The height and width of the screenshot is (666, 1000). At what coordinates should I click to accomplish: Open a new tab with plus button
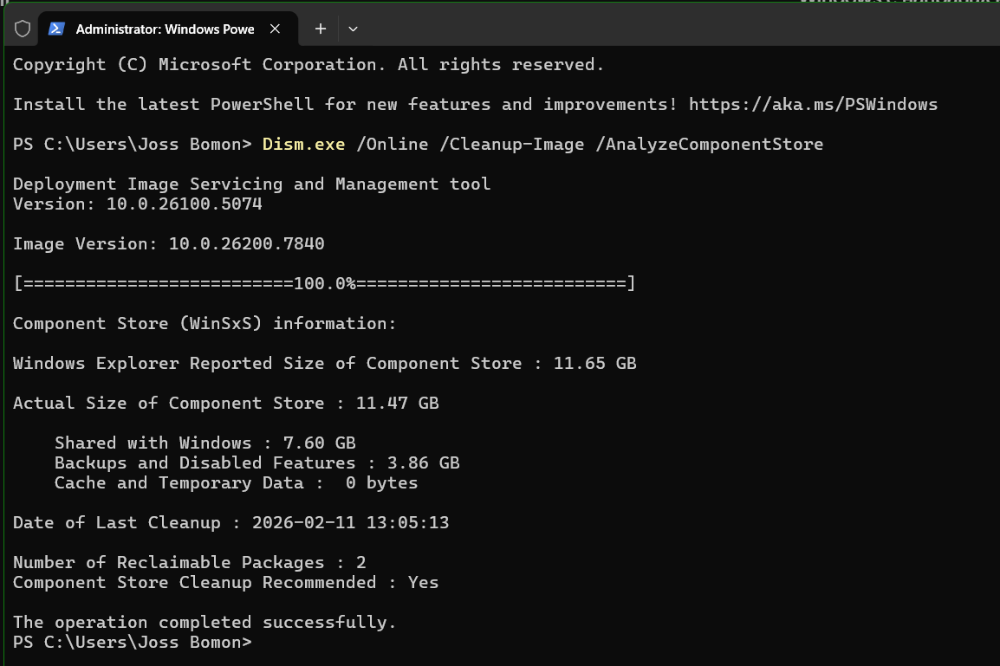tap(320, 29)
